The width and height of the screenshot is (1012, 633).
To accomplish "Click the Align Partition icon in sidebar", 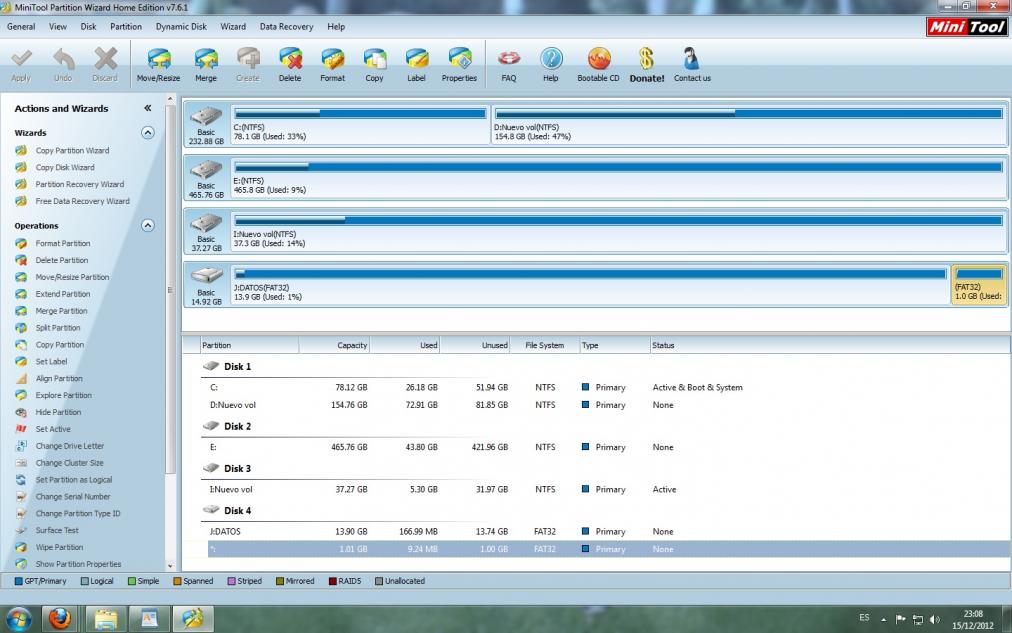I will click(21, 378).
